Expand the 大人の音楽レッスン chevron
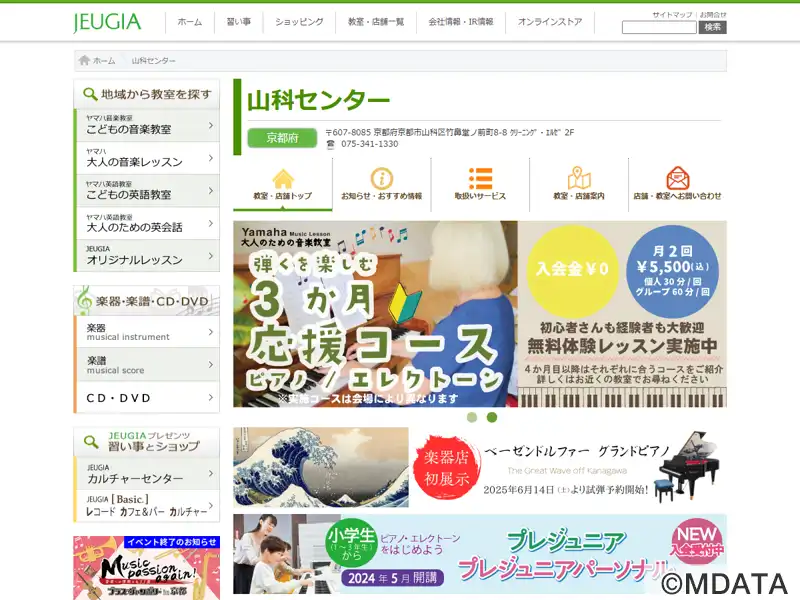Screen dimensions: 800x600 tap(211, 158)
